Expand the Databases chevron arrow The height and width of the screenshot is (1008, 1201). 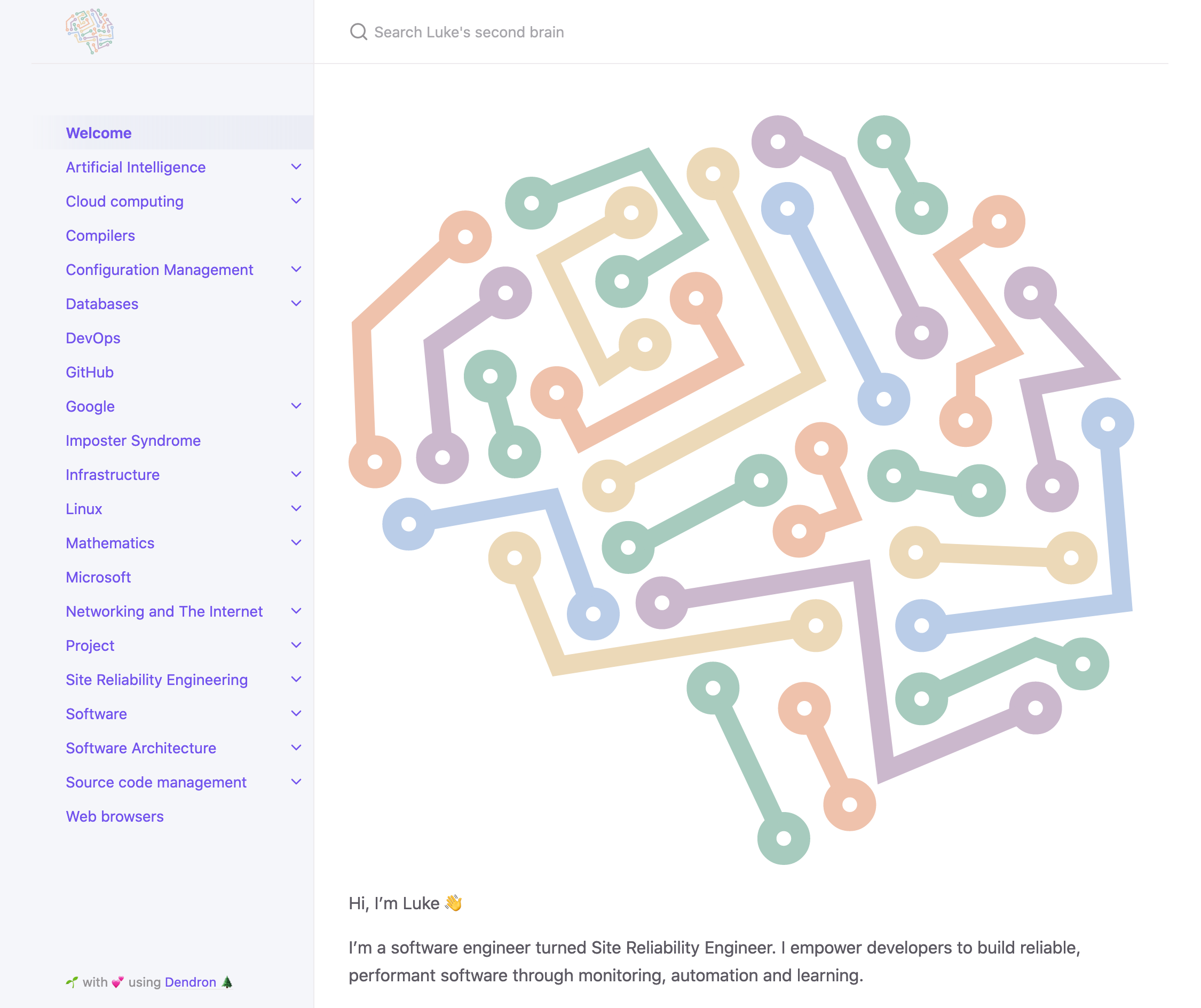296,304
